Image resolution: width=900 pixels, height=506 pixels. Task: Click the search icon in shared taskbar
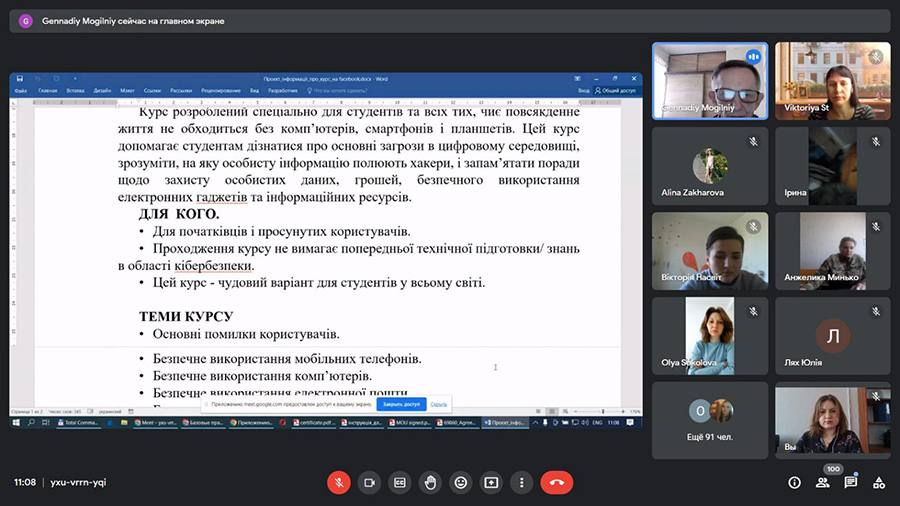[x=31, y=422]
